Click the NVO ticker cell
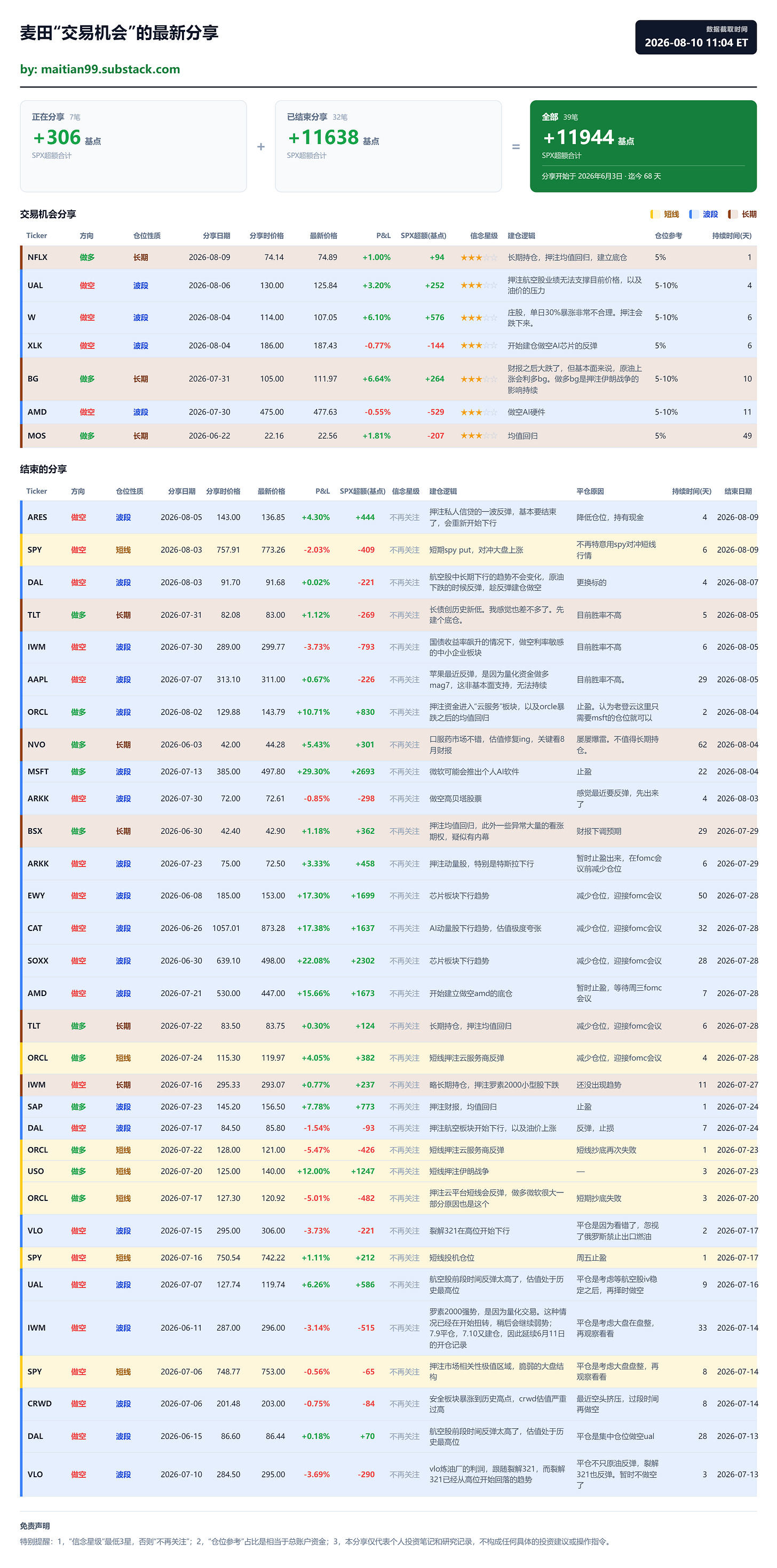Screen dimensions: 777x1568 click(x=36, y=745)
